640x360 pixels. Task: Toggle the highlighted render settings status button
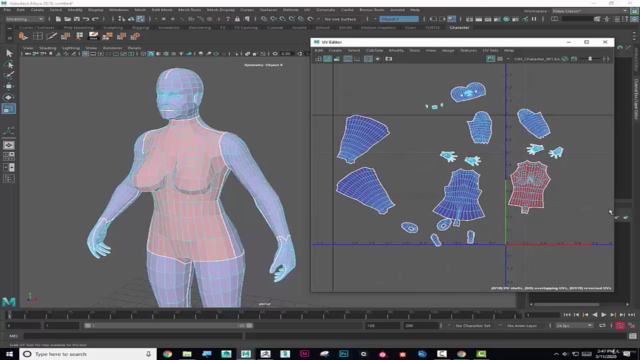click(x=451, y=19)
